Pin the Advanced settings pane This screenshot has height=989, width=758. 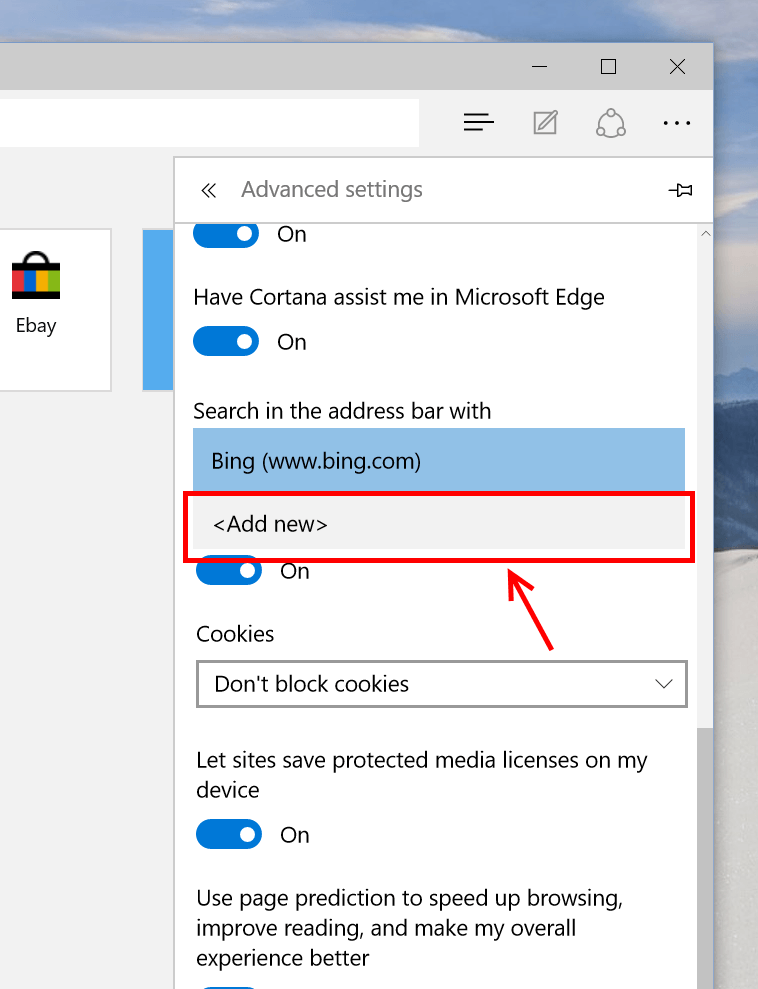tap(680, 190)
